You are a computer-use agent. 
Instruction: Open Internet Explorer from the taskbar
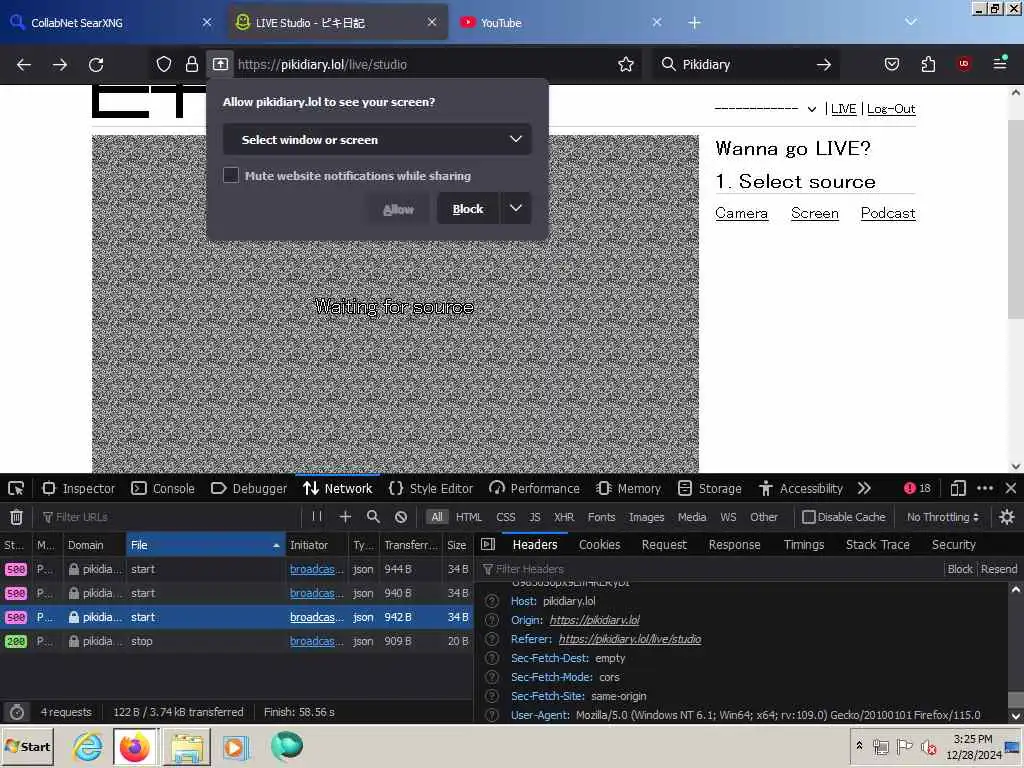(x=88, y=746)
